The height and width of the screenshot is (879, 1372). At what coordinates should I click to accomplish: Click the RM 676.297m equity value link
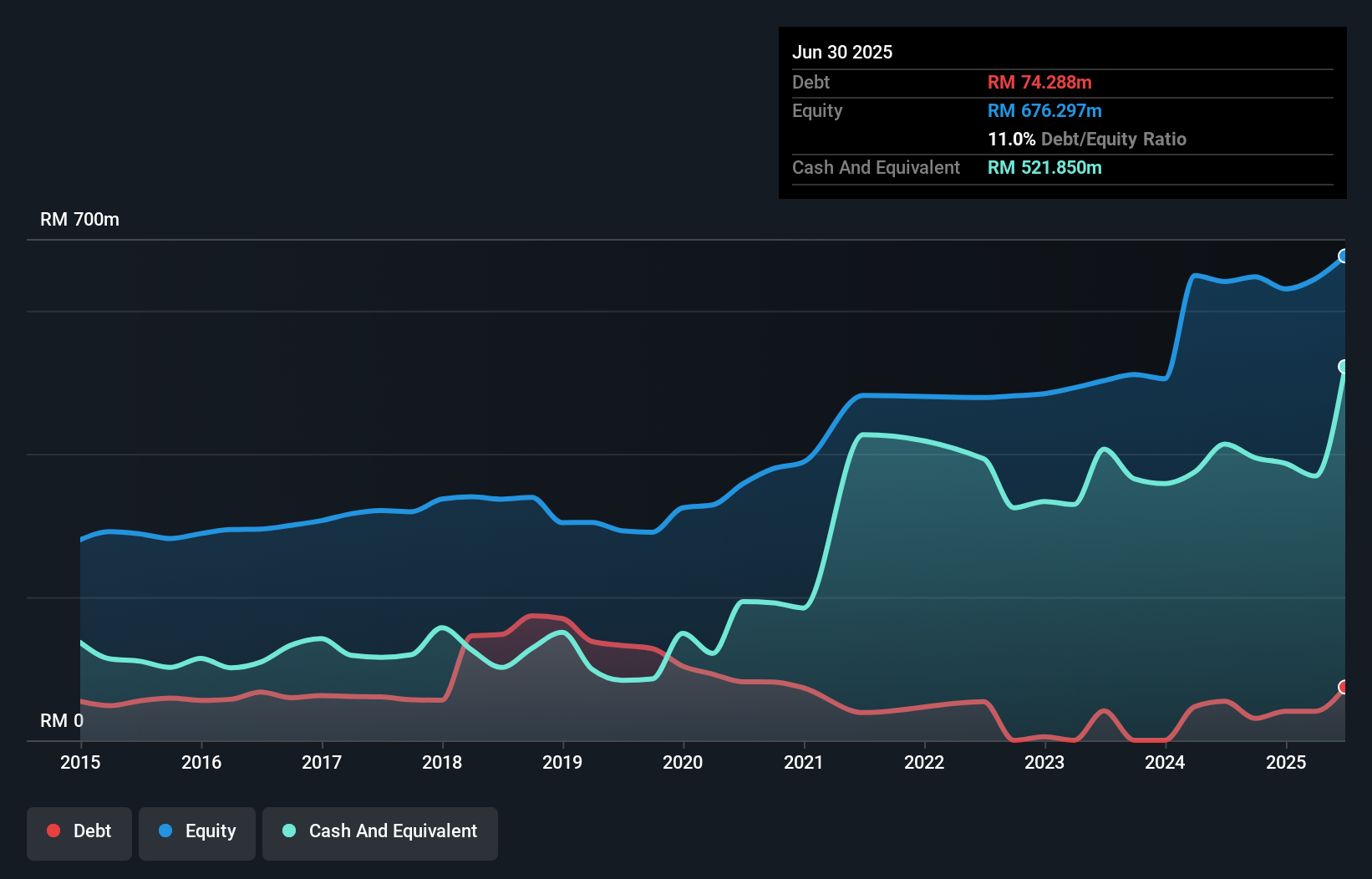pos(1044,110)
